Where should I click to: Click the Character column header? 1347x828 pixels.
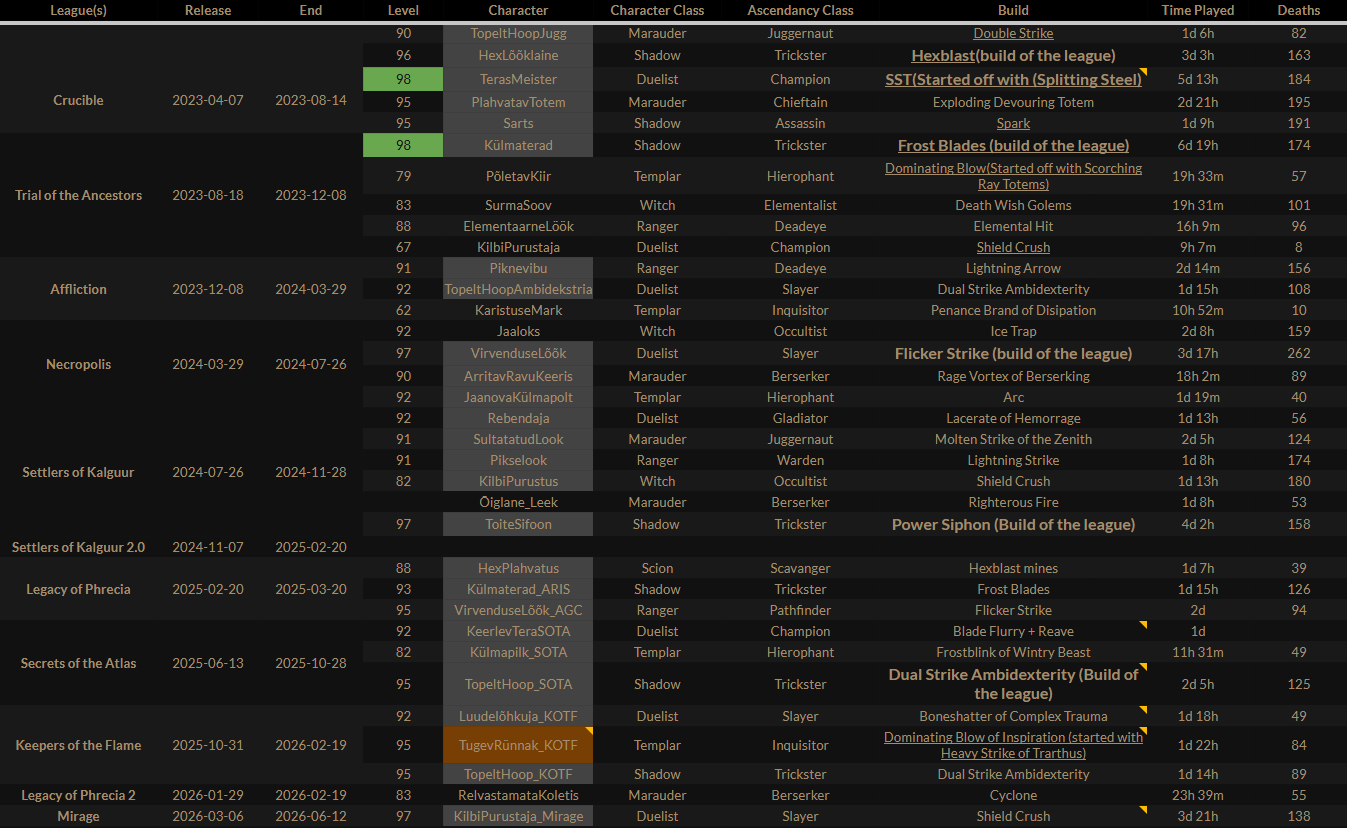(x=518, y=10)
